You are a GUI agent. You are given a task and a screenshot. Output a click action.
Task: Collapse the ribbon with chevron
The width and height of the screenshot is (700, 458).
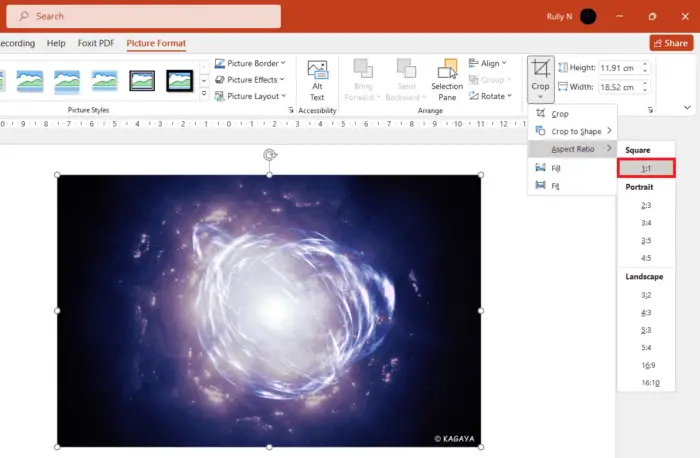click(687, 107)
